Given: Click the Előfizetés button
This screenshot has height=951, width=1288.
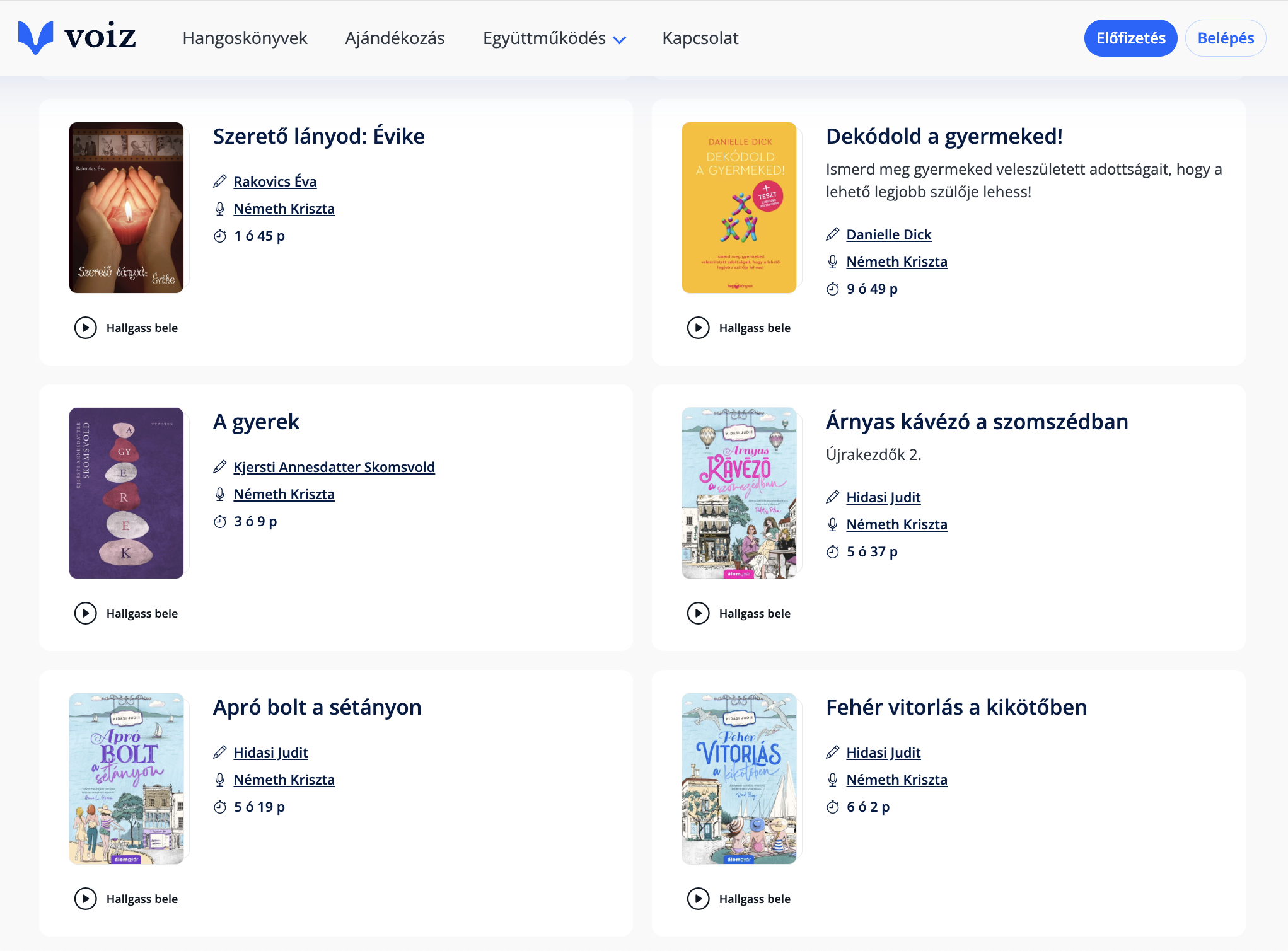Looking at the screenshot, I should [x=1130, y=38].
